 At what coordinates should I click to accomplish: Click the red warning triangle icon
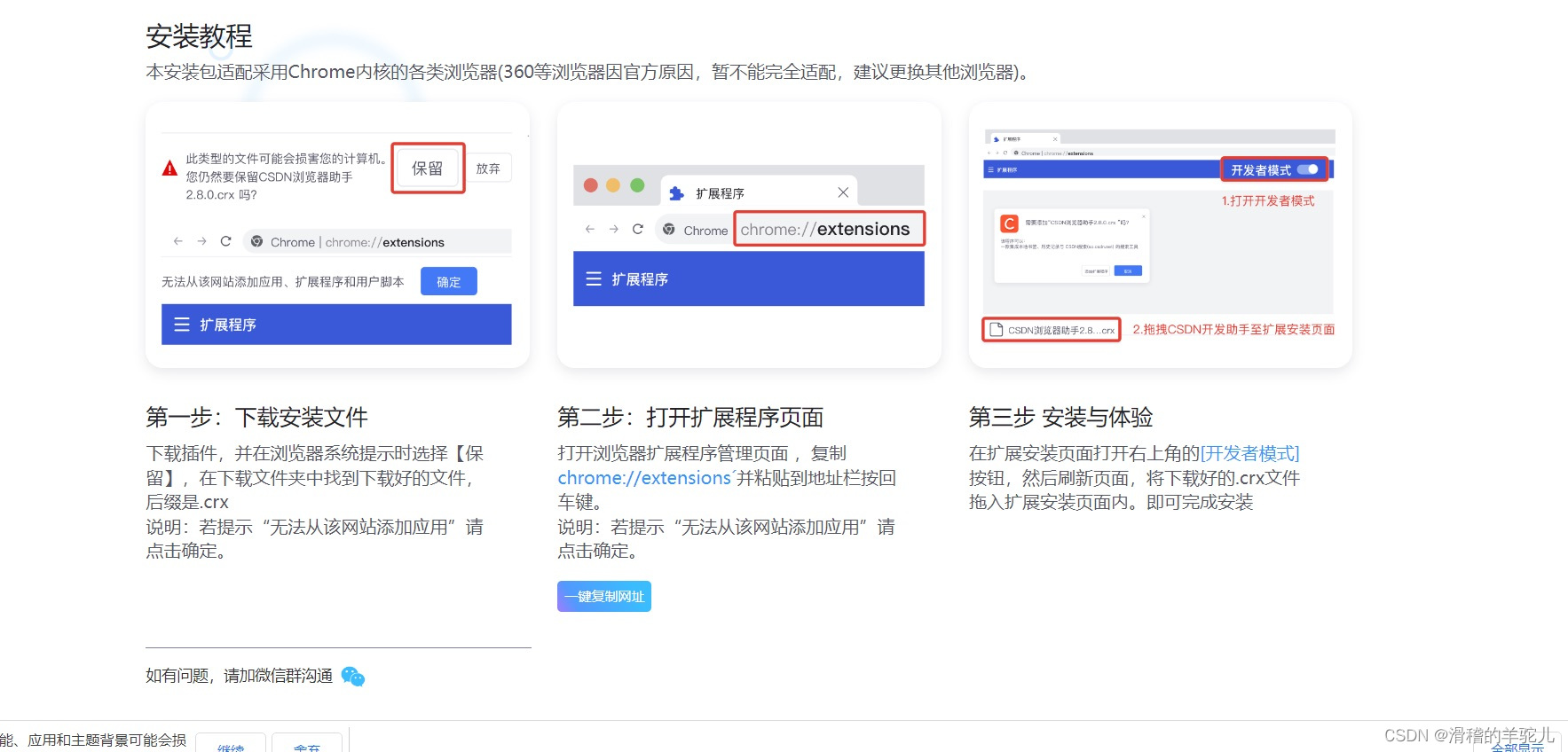[x=169, y=168]
